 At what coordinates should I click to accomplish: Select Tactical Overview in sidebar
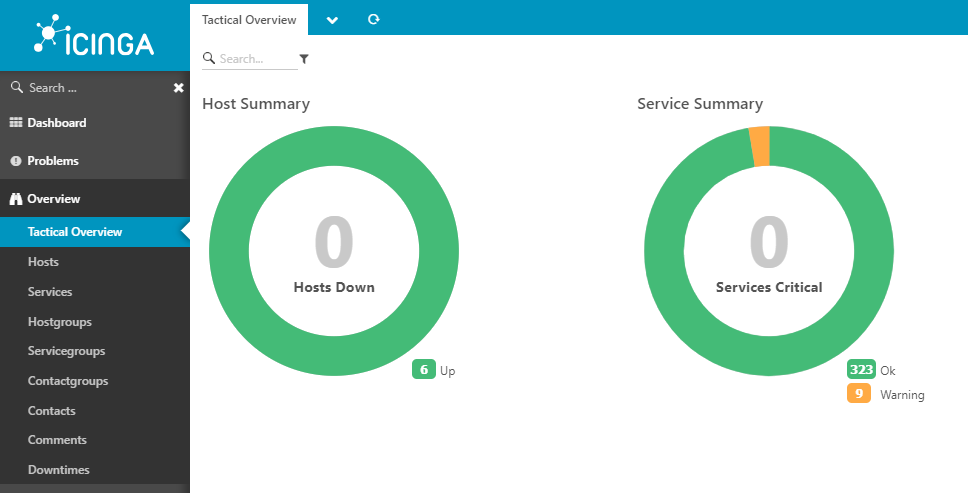[x=95, y=232]
